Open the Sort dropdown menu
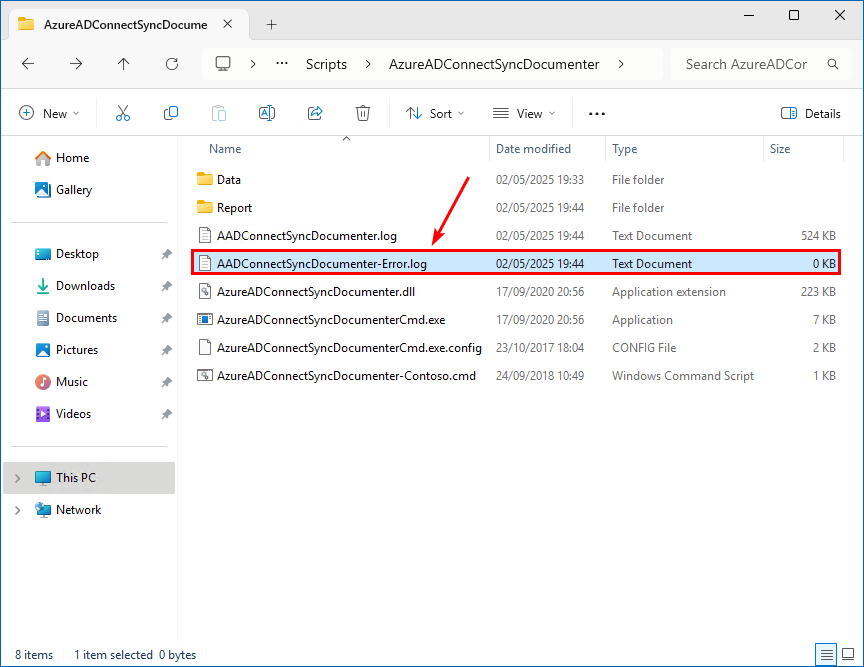 click(x=435, y=114)
